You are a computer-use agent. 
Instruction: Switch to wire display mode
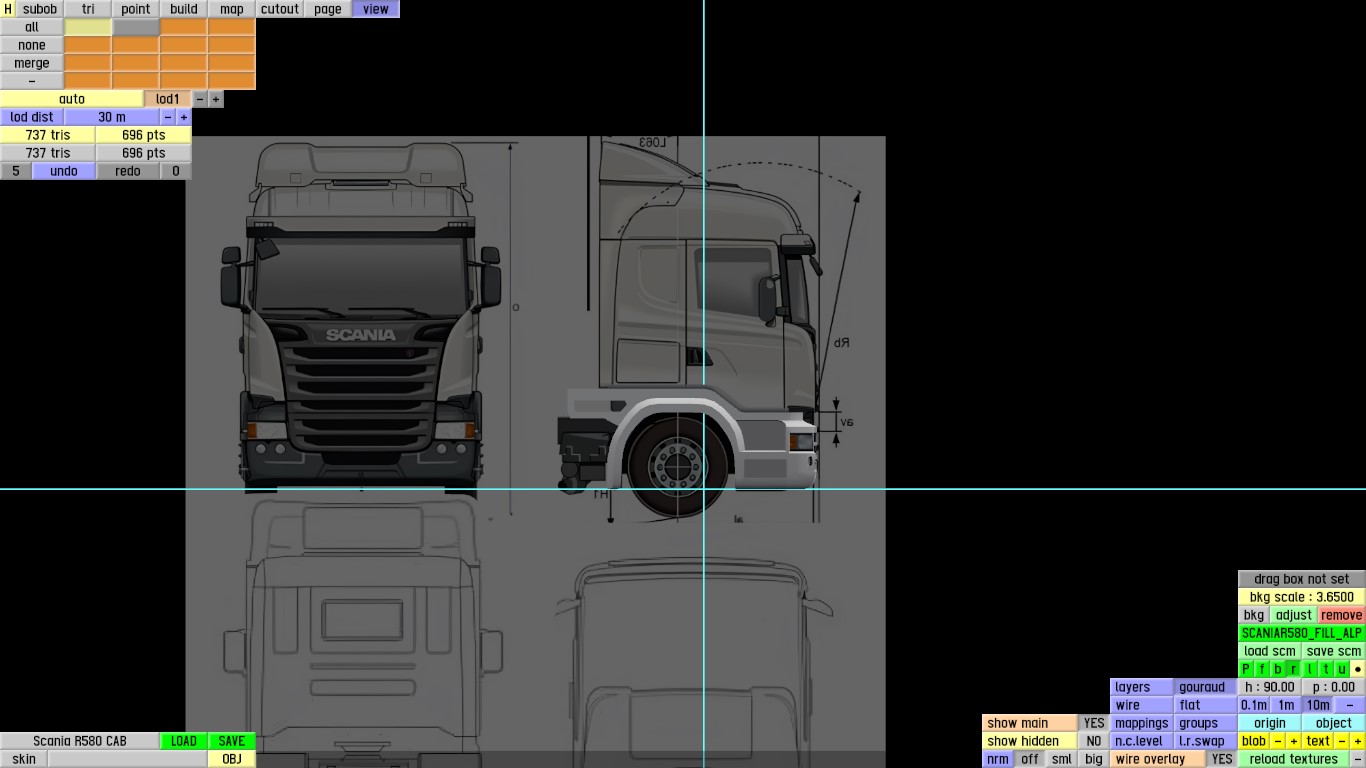click(x=1142, y=705)
